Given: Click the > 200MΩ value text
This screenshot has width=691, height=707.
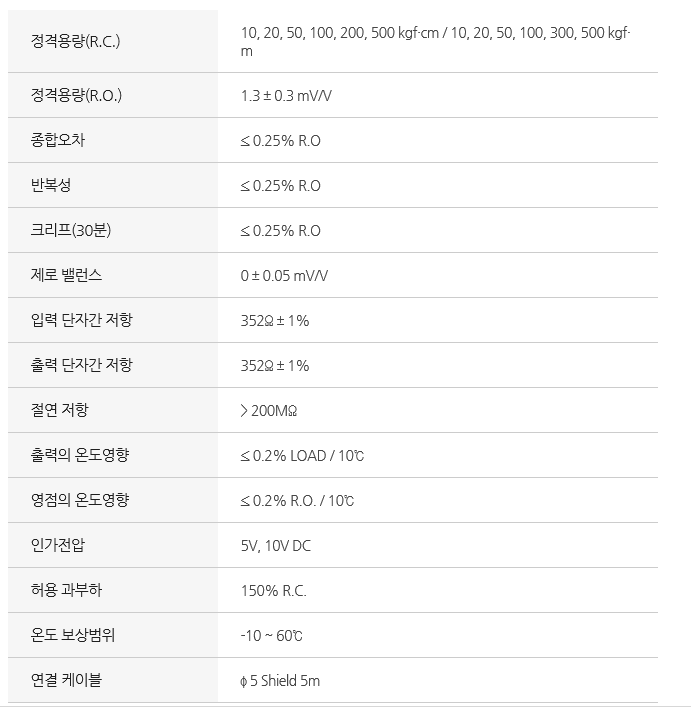Looking at the screenshot, I should tap(269, 411).
